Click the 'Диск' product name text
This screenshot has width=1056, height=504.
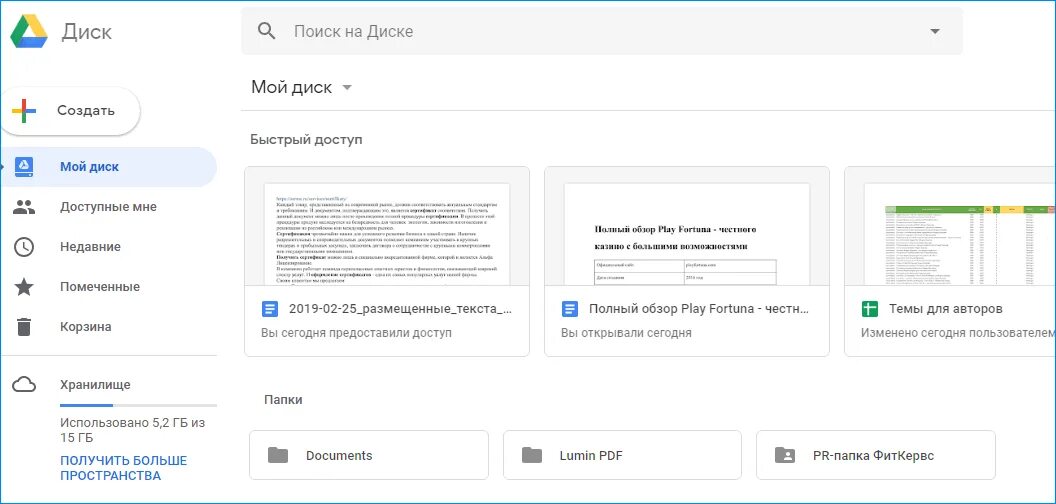point(87,32)
